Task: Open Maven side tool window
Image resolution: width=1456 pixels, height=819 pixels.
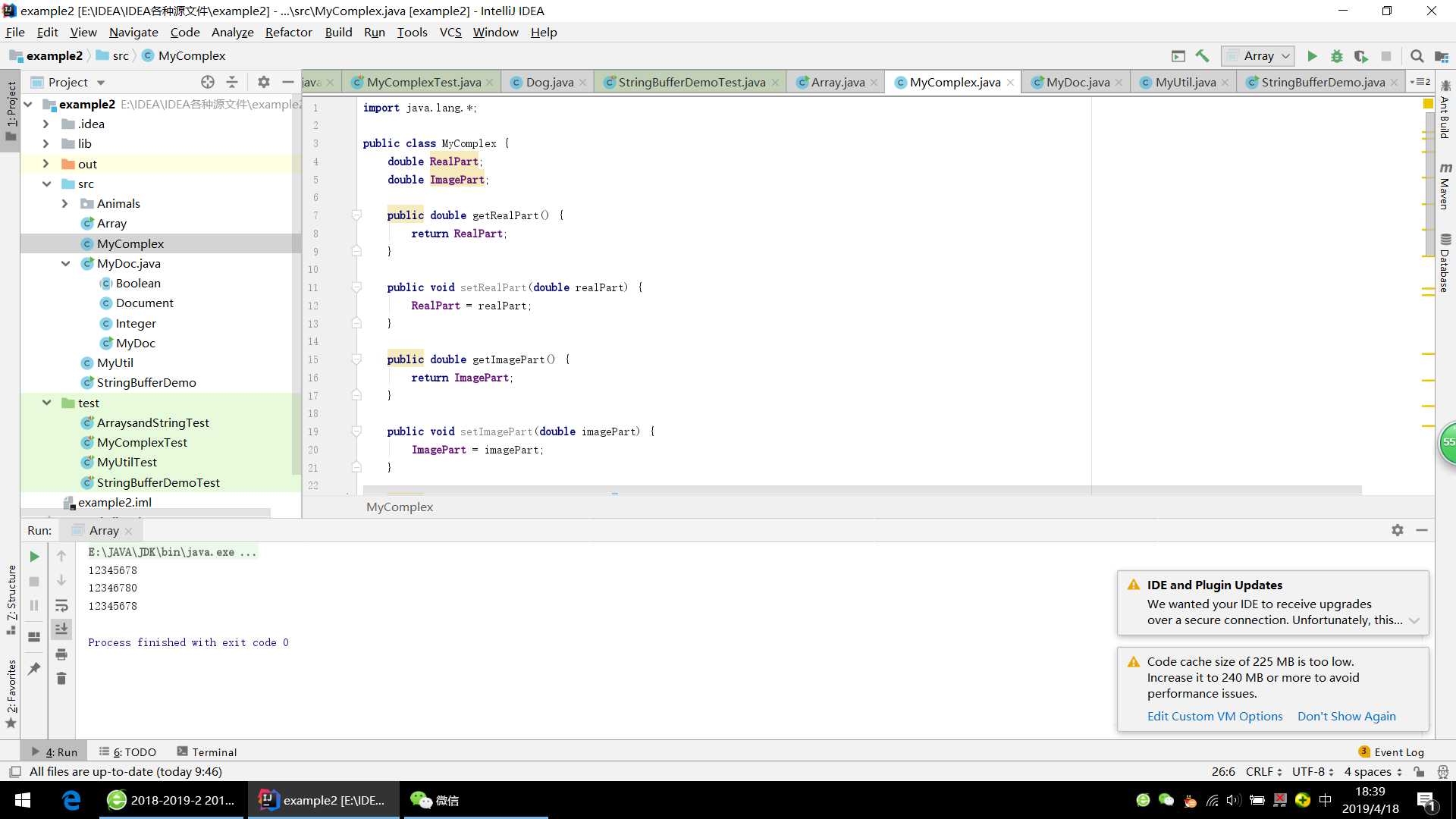Action: pos(1445,186)
